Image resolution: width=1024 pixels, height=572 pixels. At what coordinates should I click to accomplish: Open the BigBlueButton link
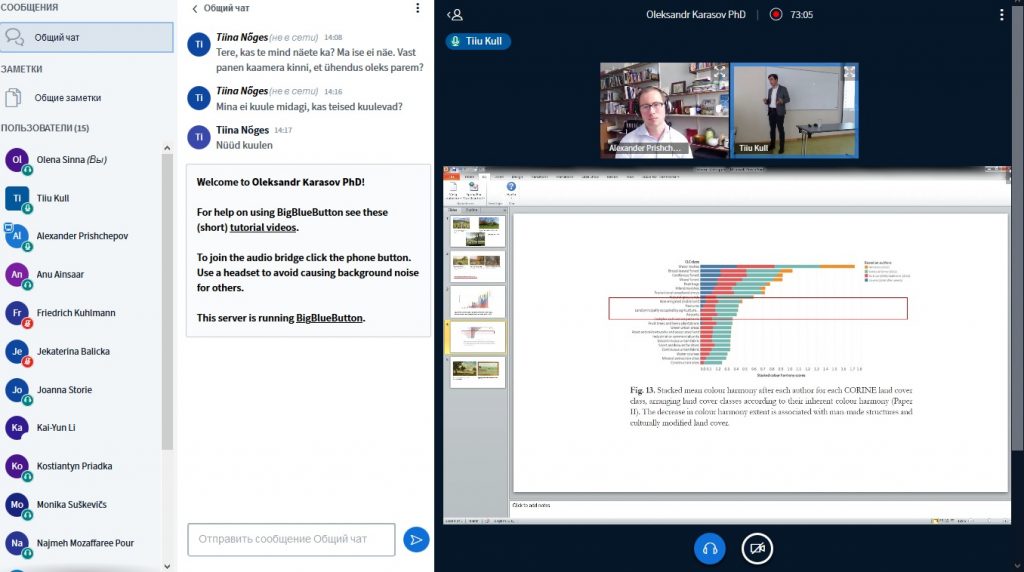point(329,318)
